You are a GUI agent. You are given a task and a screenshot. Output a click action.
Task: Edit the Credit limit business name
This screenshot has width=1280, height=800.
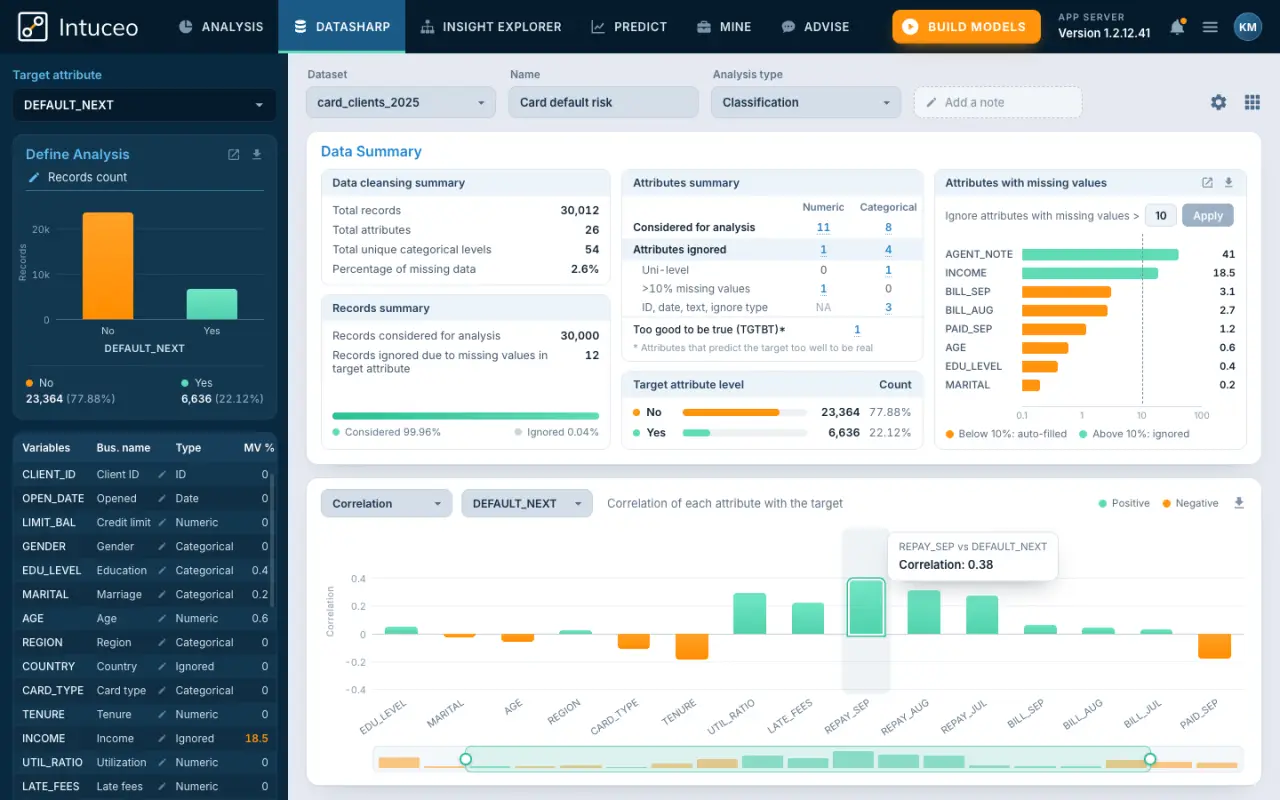(x=162, y=522)
